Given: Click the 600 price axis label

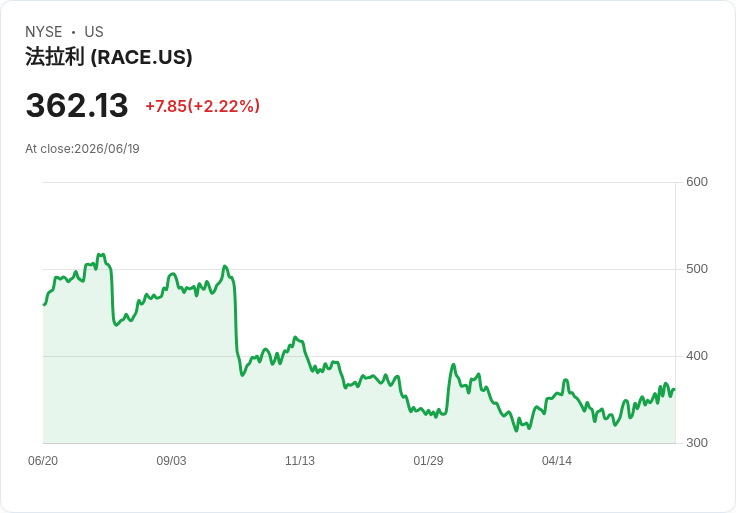Looking at the screenshot, I should click(697, 182).
